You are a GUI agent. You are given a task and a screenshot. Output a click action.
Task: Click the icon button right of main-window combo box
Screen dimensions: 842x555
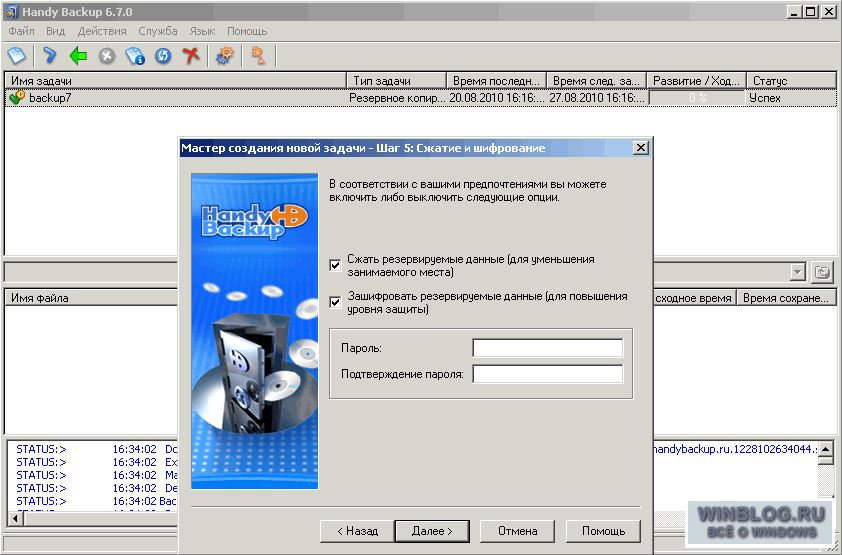click(822, 272)
